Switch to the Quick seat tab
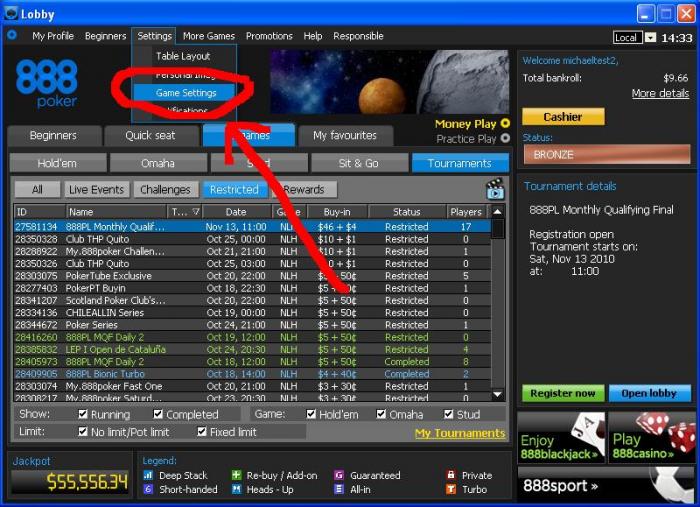 [151, 135]
